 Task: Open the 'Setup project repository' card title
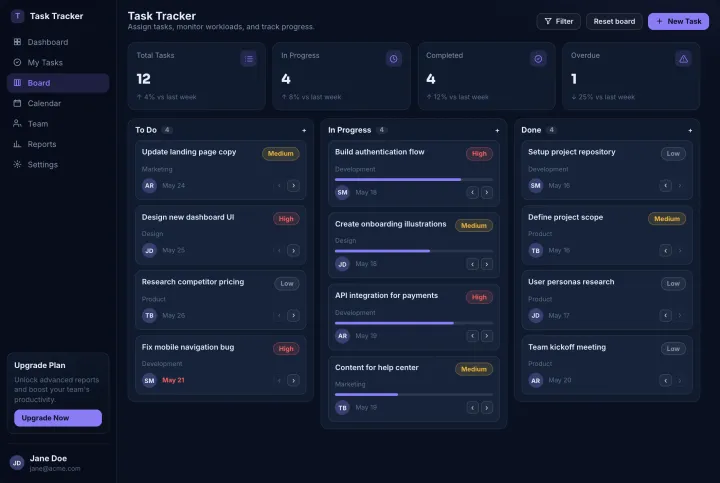pyautogui.click(x=571, y=152)
